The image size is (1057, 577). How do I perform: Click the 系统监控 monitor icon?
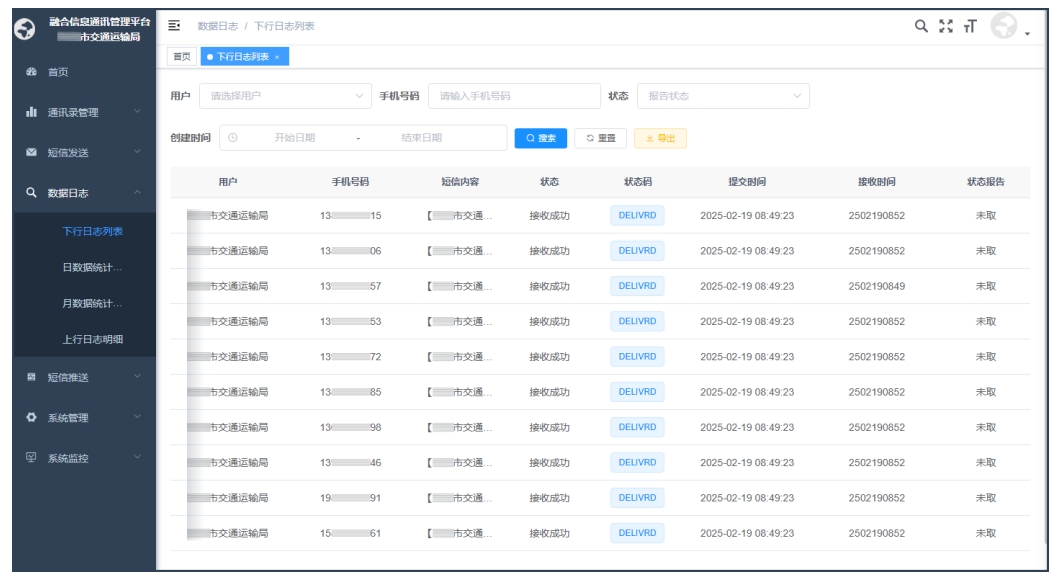coord(31,458)
